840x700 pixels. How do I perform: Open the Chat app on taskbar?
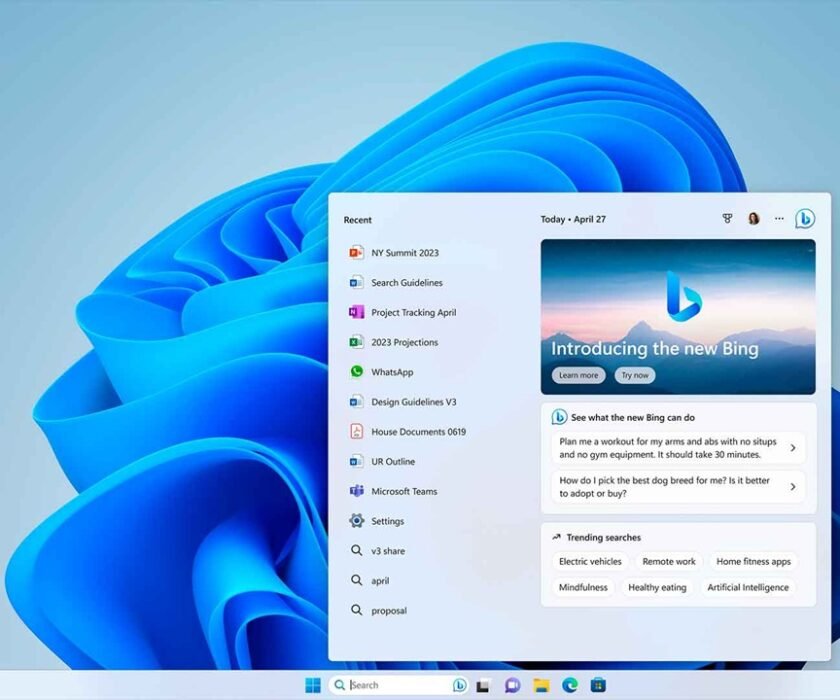[513, 685]
